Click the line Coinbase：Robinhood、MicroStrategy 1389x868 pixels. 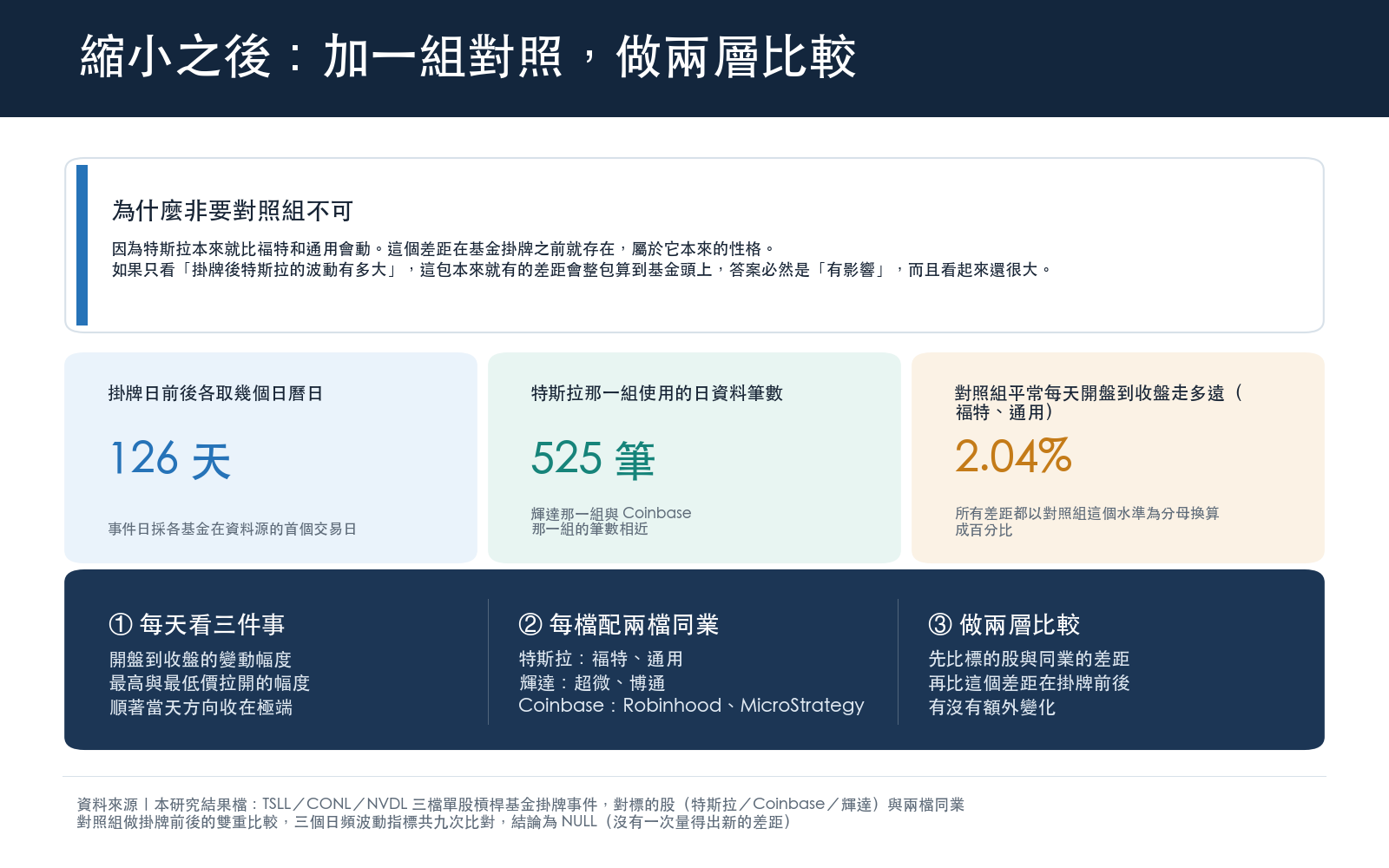691,706
